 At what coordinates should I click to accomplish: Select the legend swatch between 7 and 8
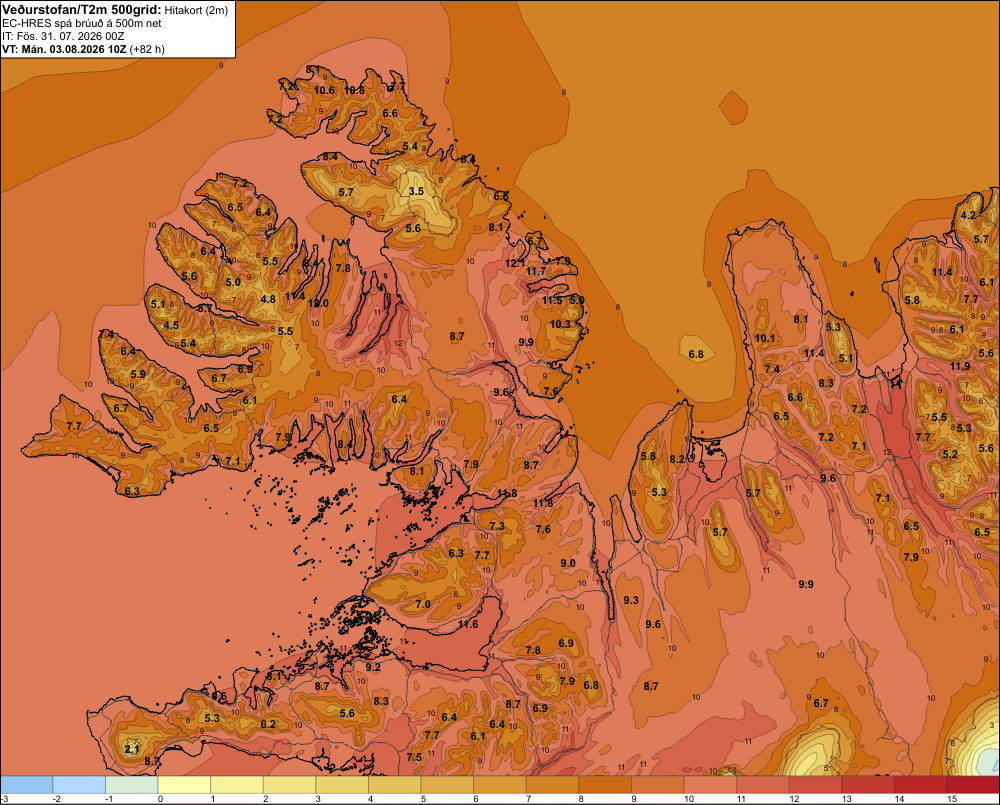coord(552,785)
